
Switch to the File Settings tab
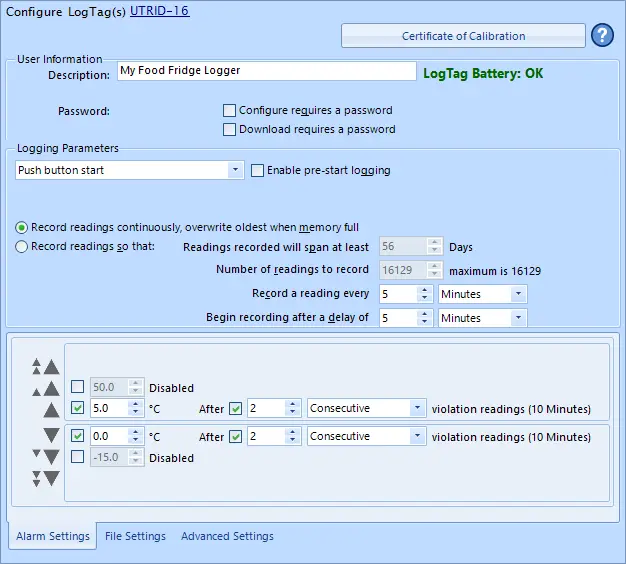[x=135, y=536]
